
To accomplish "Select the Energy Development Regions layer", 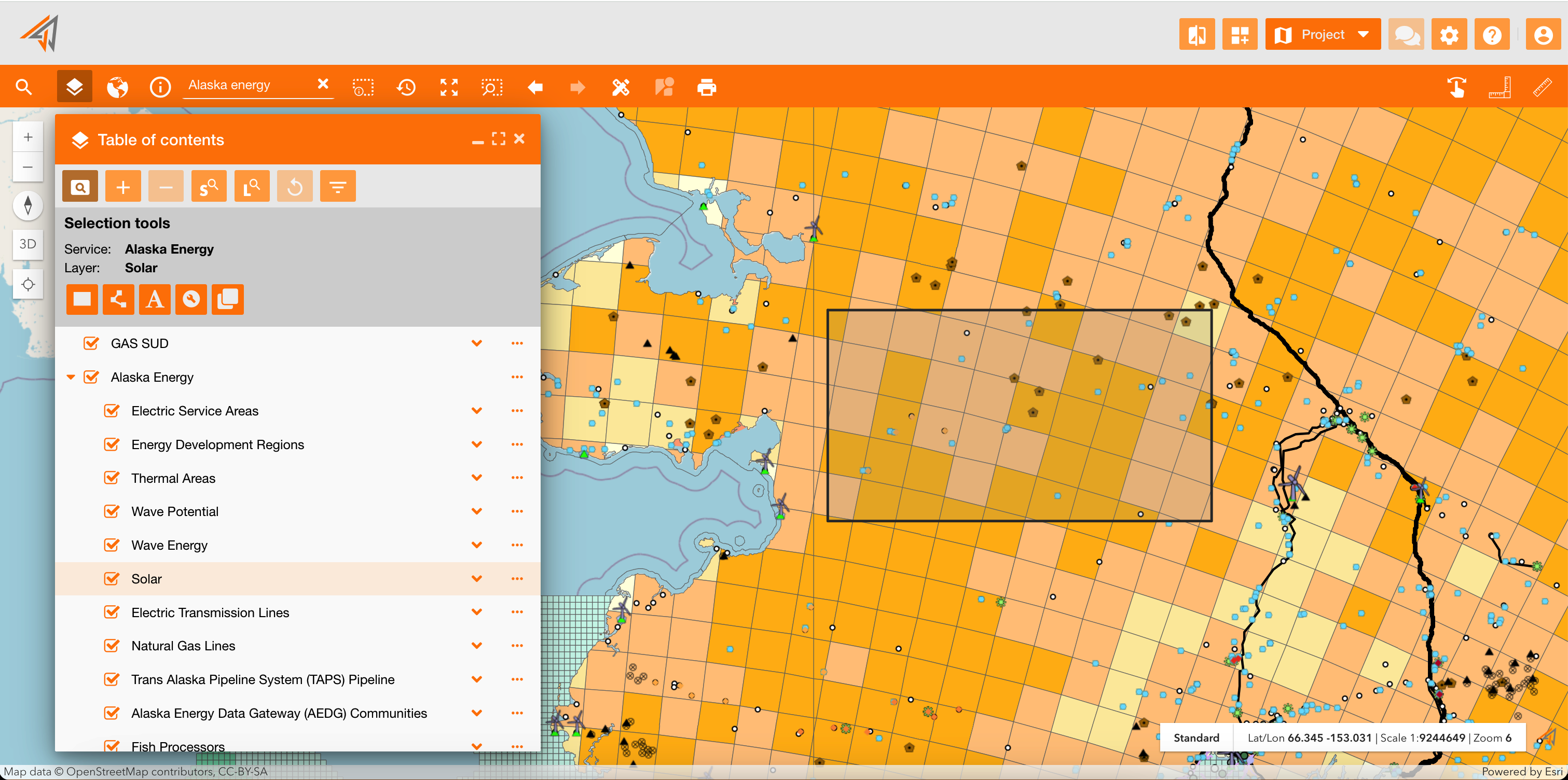I will tap(217, 445).
